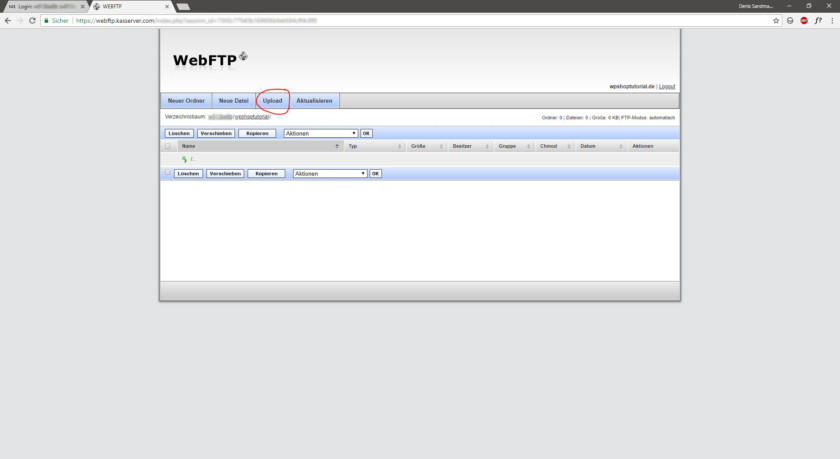Viewport: 840px width, 459px height.
Task: Bookmark this page with the star icon
Action: (x=776, y=20)
